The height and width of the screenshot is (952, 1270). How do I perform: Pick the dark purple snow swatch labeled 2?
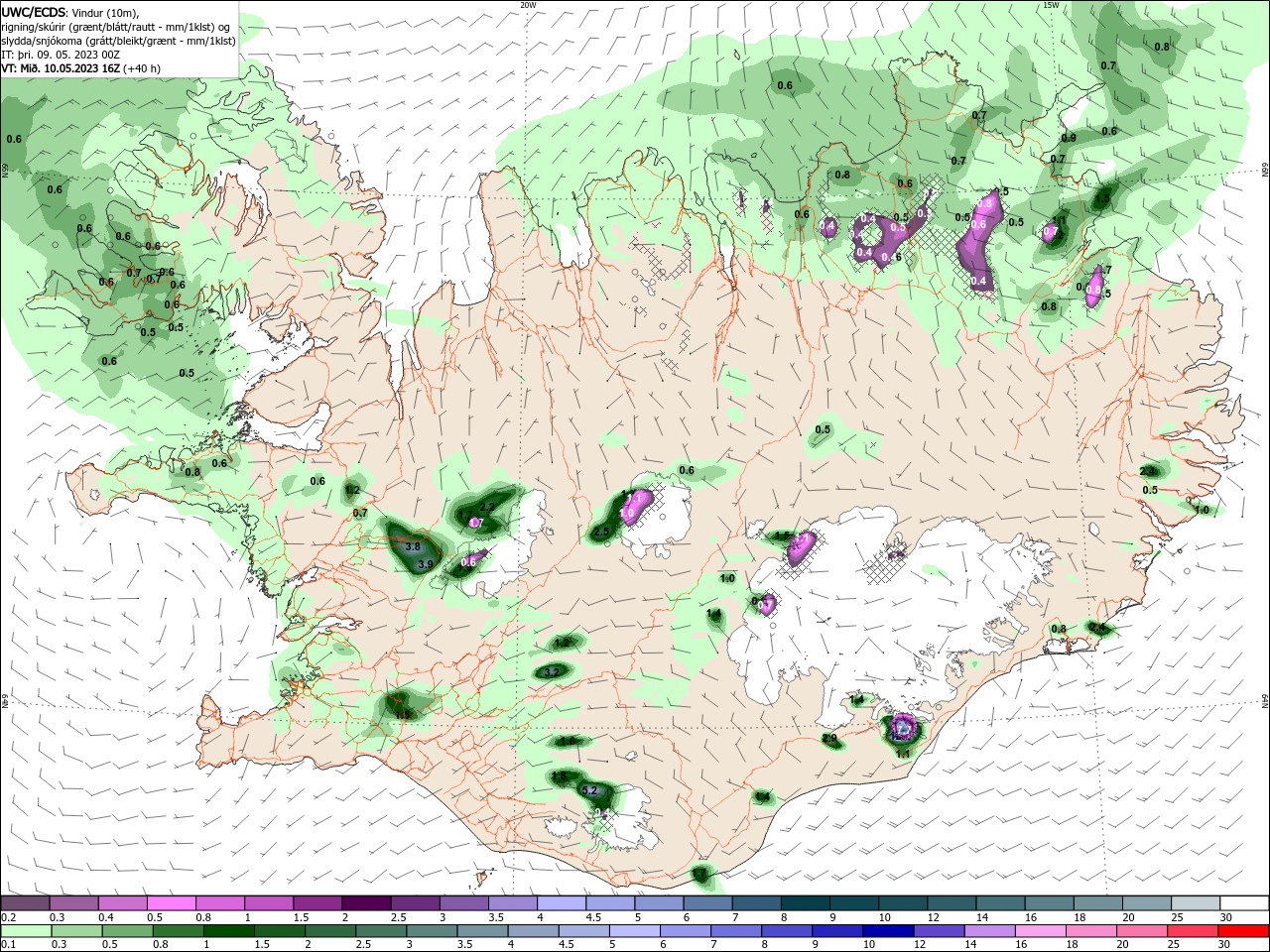[x=366, y=903]
